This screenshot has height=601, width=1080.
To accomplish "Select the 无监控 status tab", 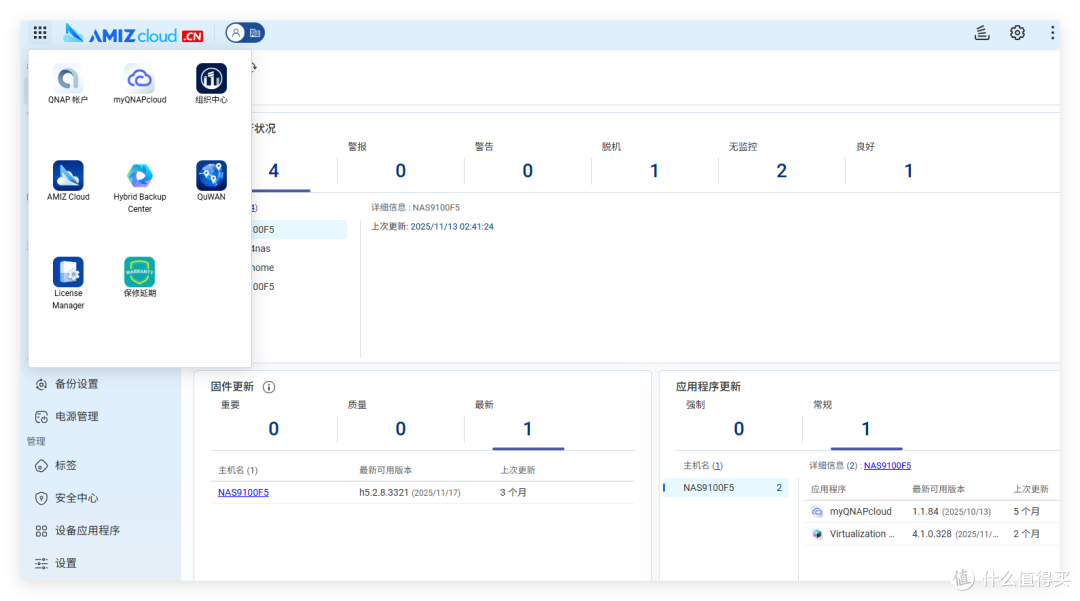I will pos(781,165).
